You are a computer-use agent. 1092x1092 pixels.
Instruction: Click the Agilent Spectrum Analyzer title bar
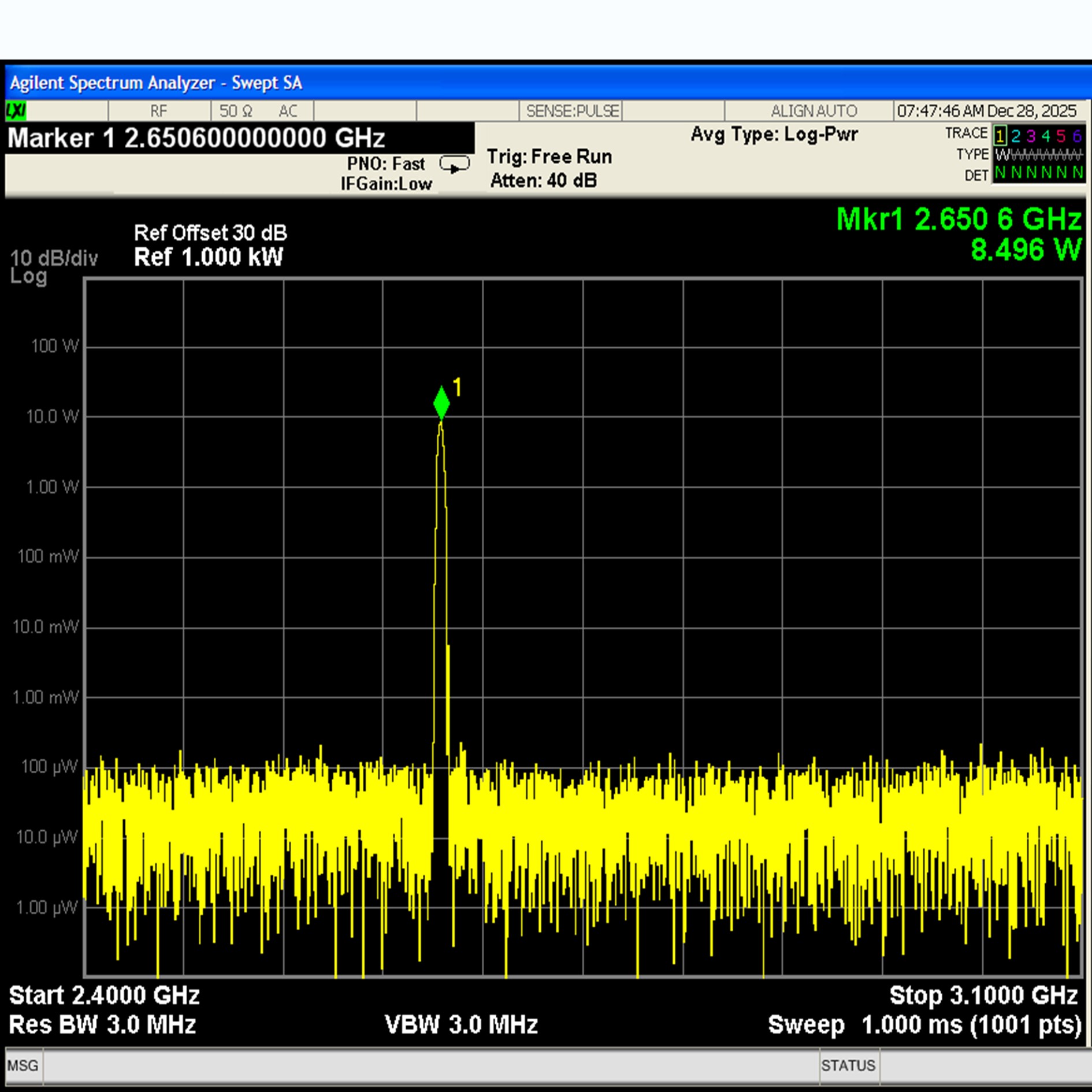pos(548,83)
